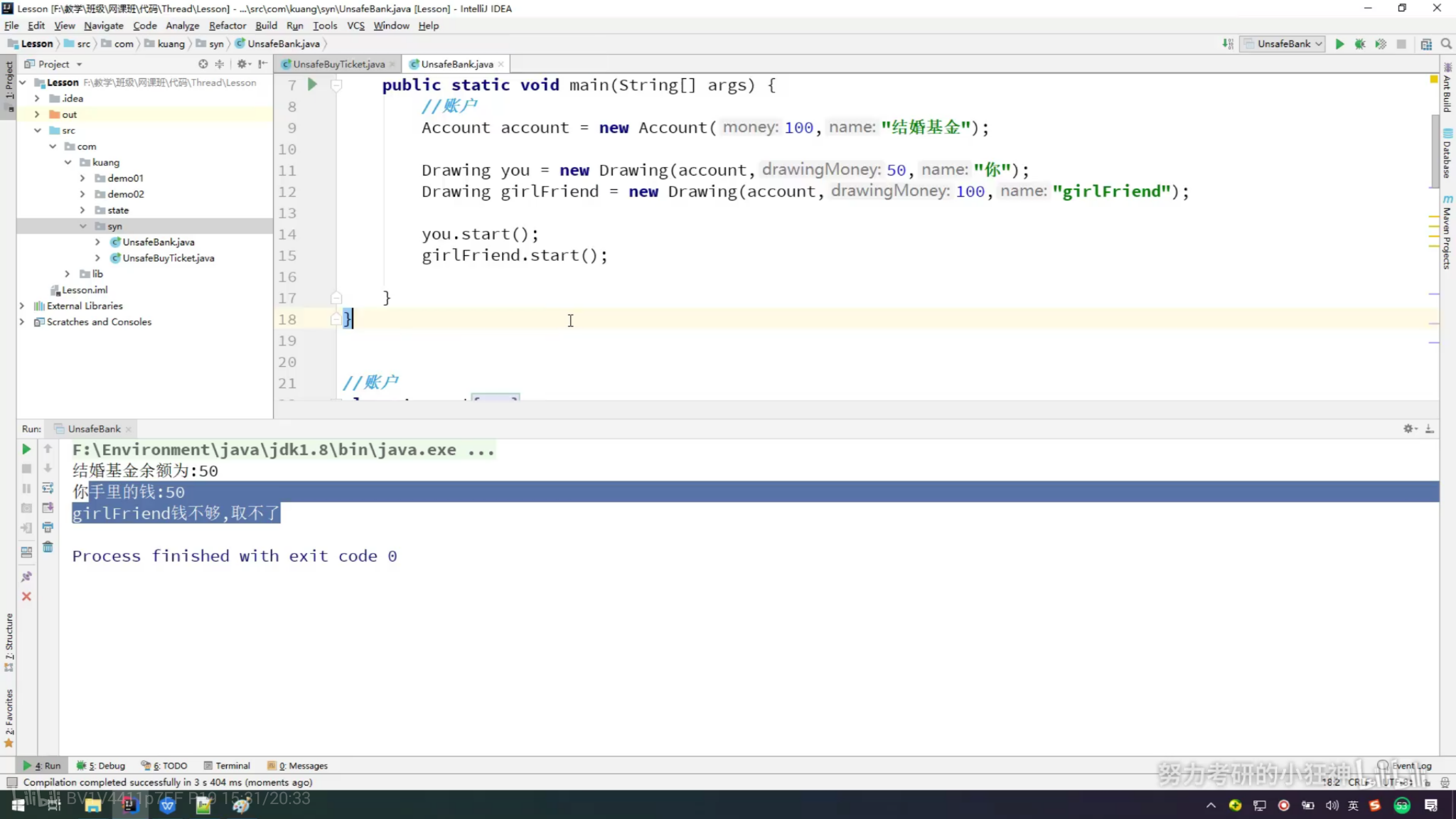Open the Database side panel
The image size is (1456, 819).
(1447, 154)
